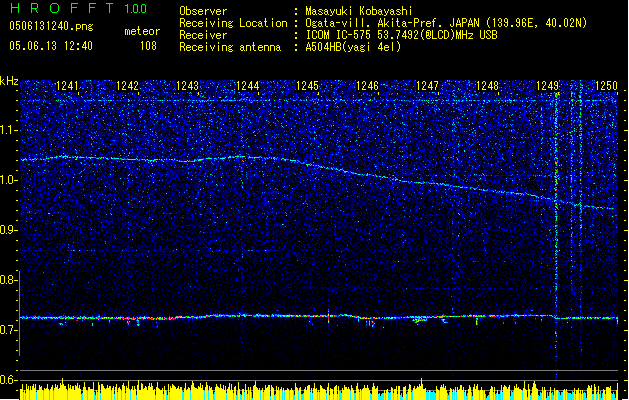
Task: Click the 1242 time marker
Action: click(127, 86)
